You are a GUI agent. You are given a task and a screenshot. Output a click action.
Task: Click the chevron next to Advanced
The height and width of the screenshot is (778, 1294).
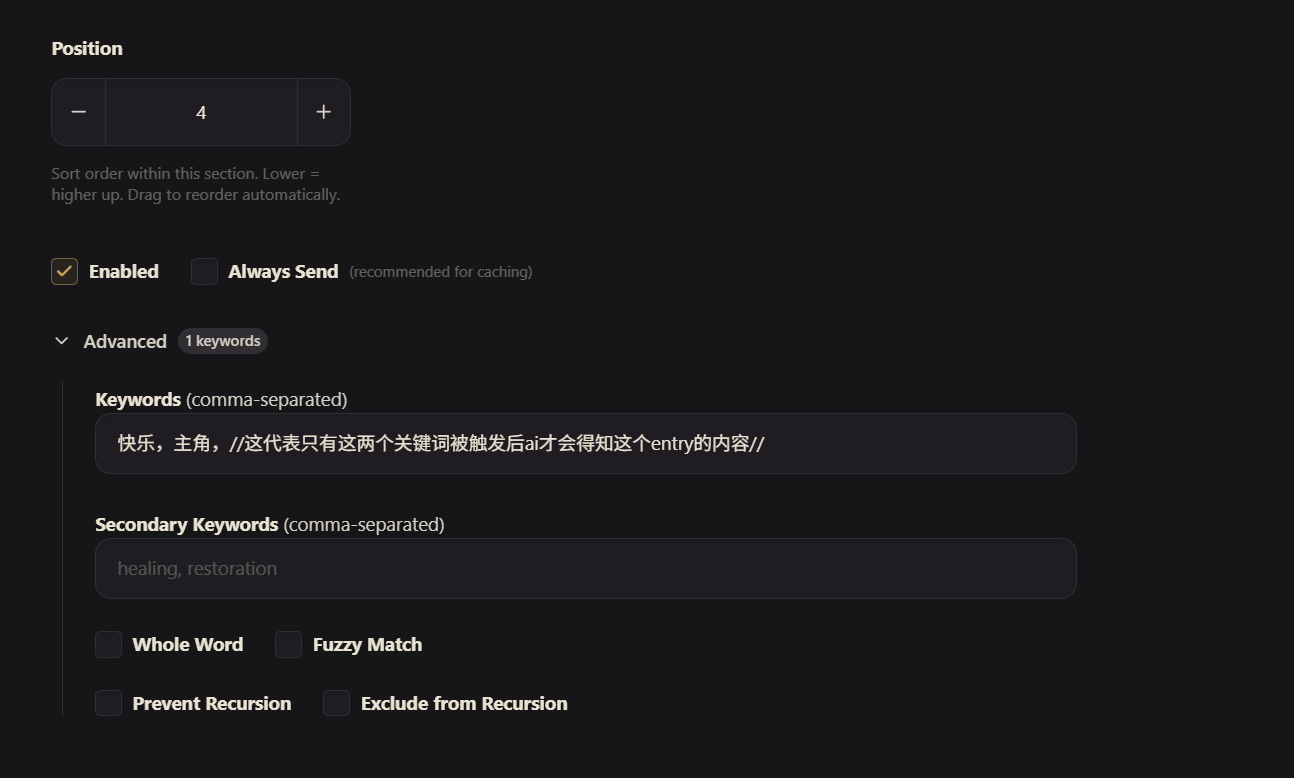[x=61, y=340]
